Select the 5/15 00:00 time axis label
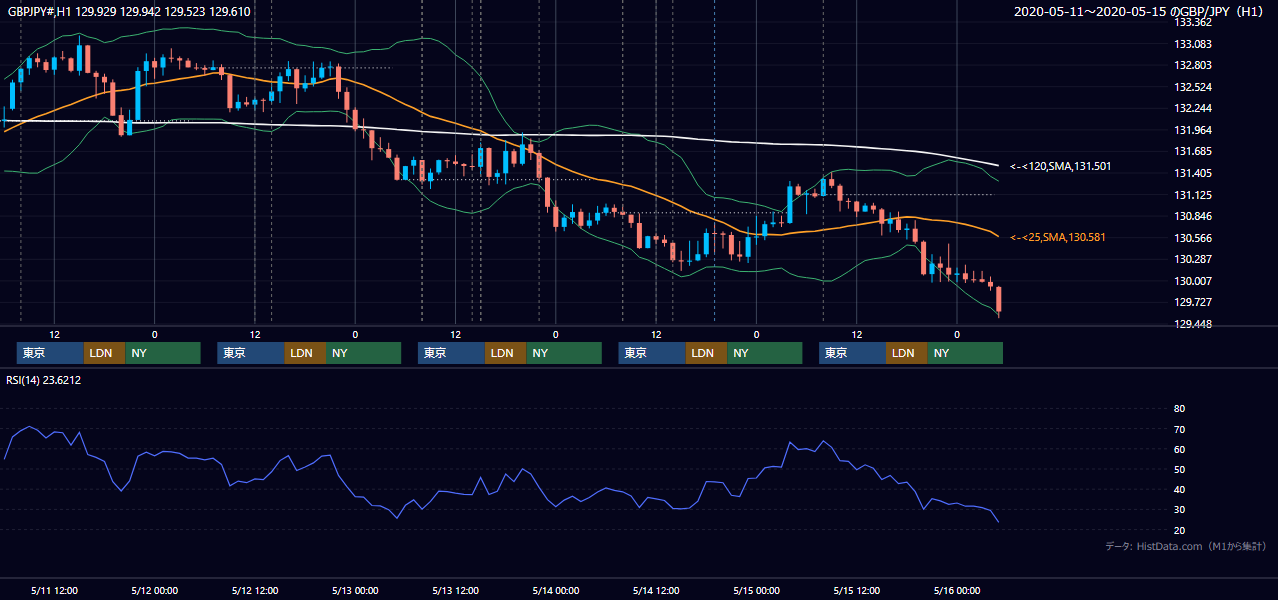Screen dimensions: 1278x600 [756, 590]
